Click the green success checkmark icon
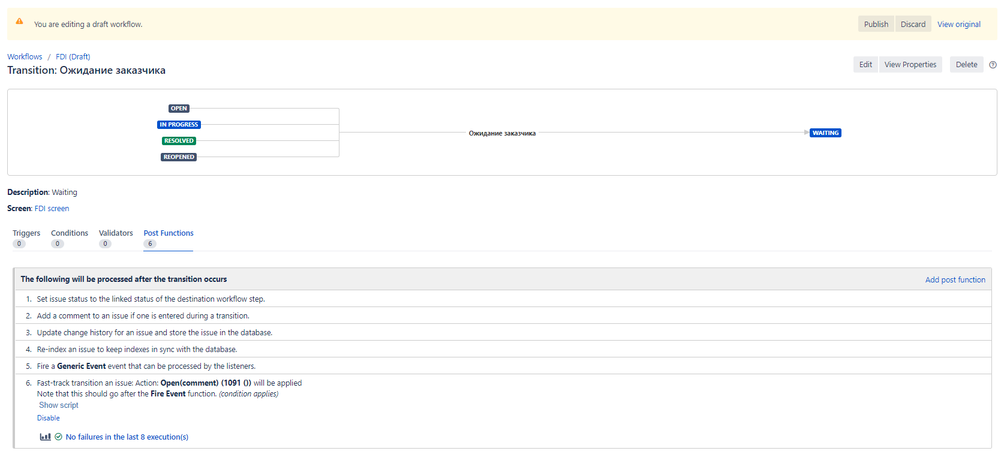The height and width of the screenshot is (466, 998). [x=59, y=437]
